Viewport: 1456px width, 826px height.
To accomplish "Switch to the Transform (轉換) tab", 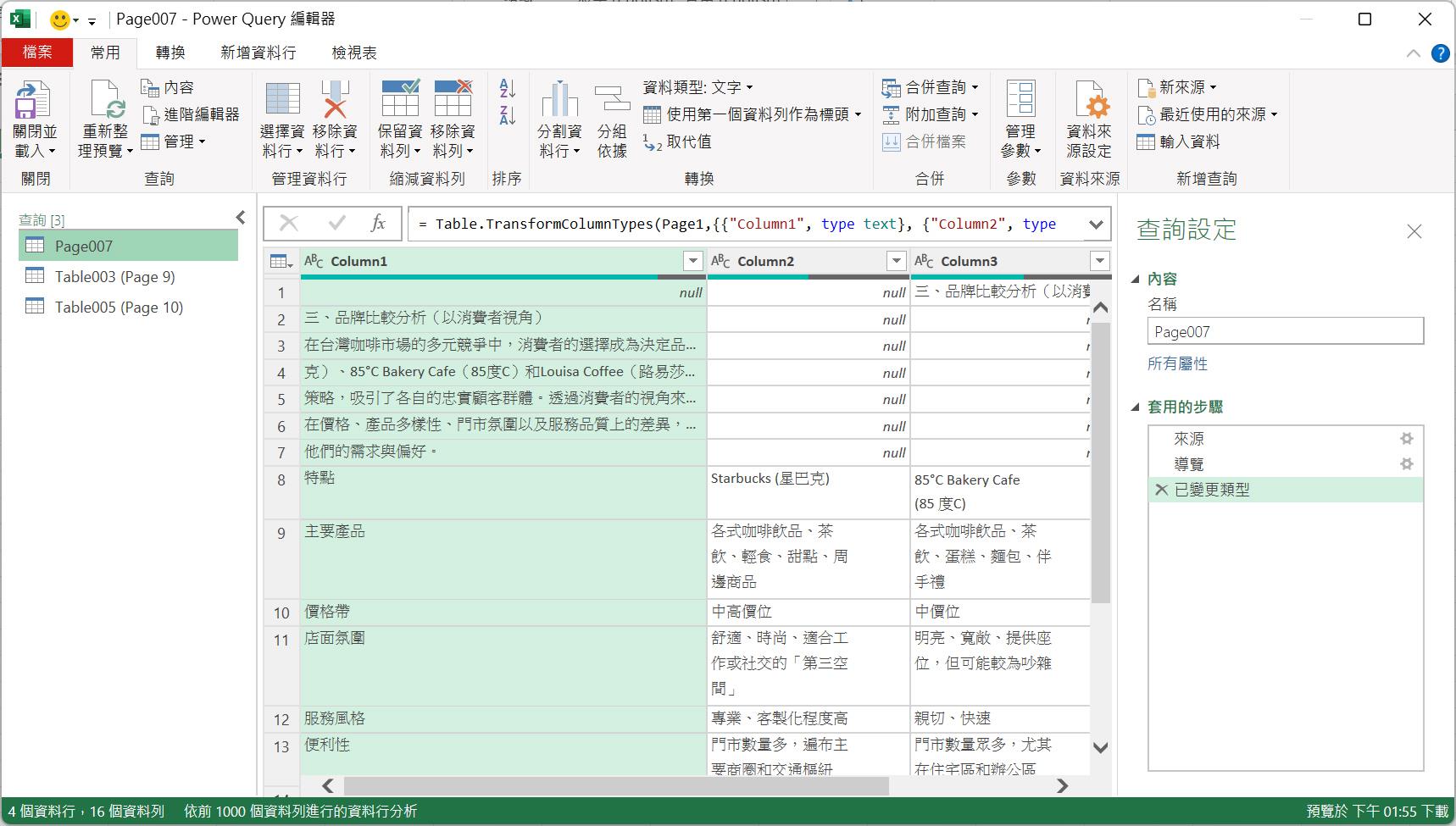I will tap(169, 53).
